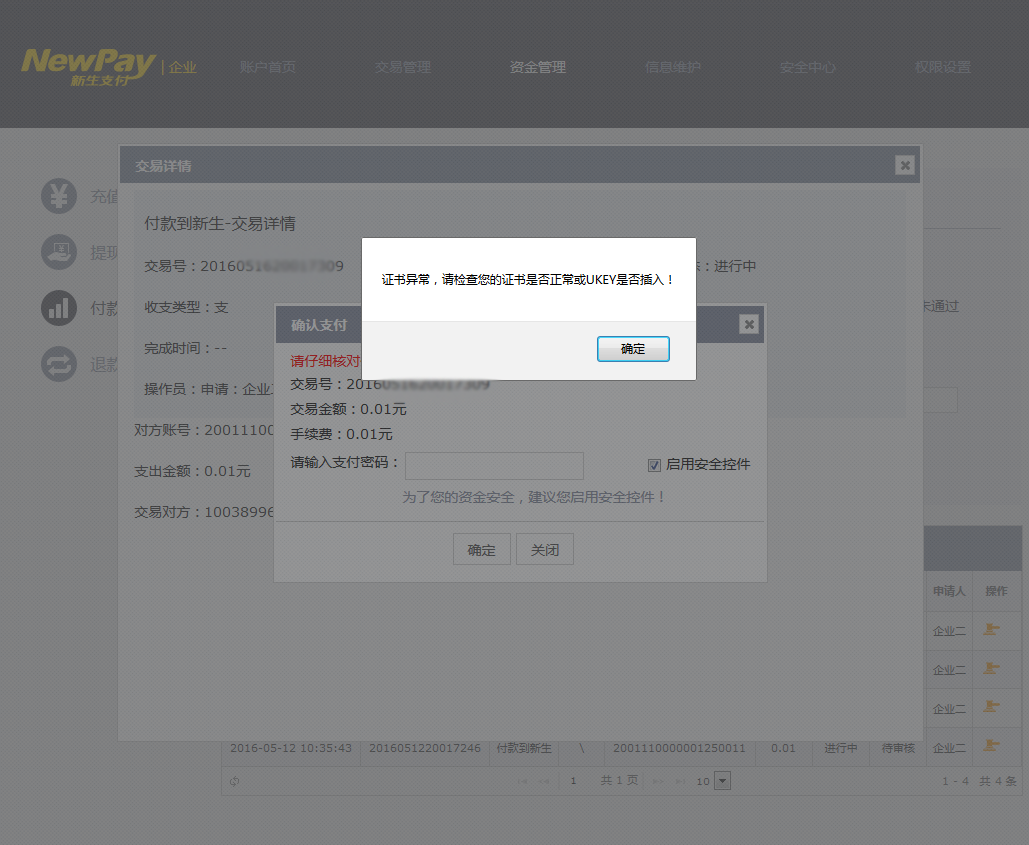Select the 提现 withdraw icon in sidebar
This screenshot has width=1029, height=845.
(x=59, y=252)
